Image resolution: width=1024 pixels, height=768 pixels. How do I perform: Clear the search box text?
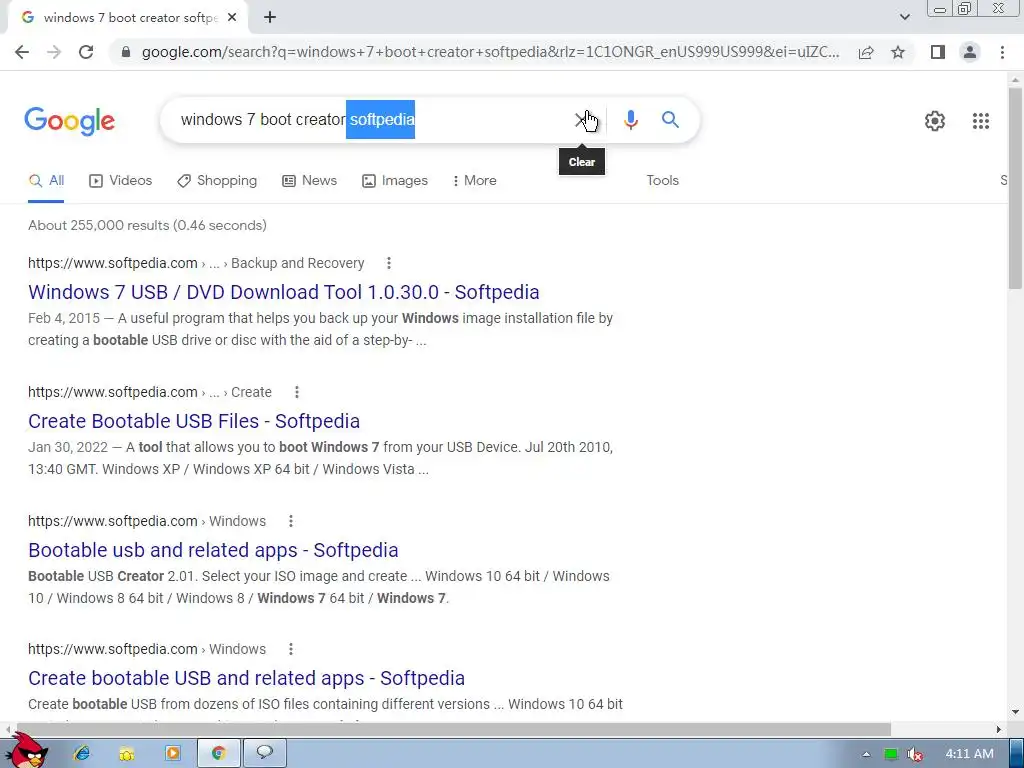tap(581, 120)
